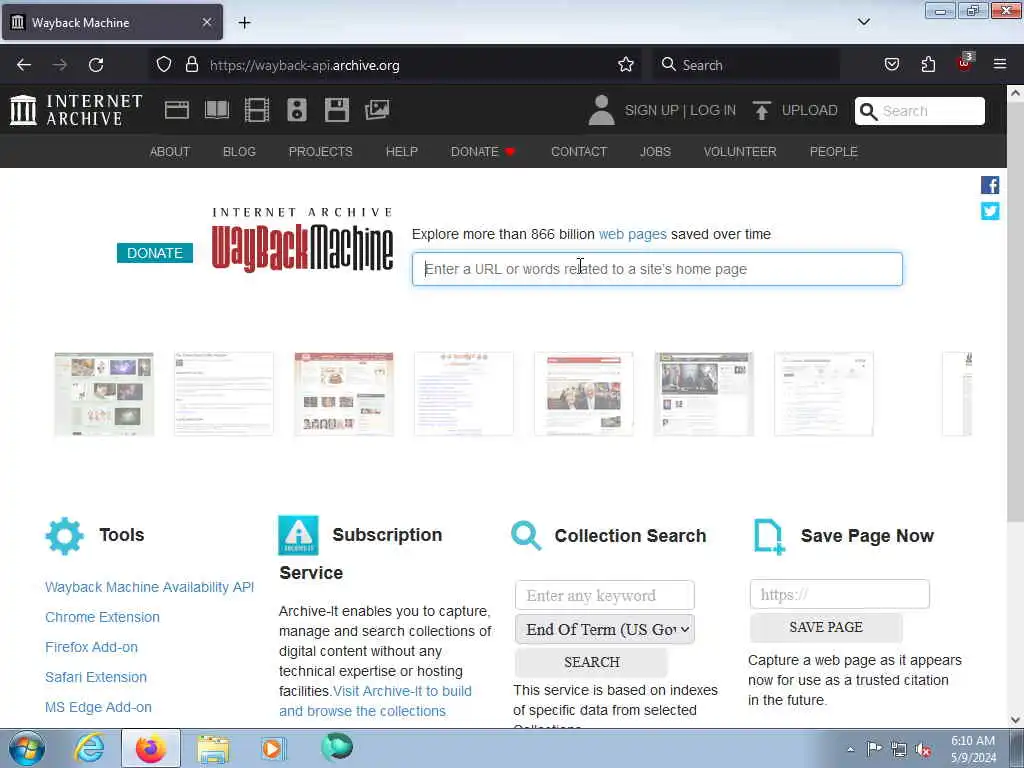Open the 'web pages' link
The image size is (1024, 768).
click(x=633, y=234)
